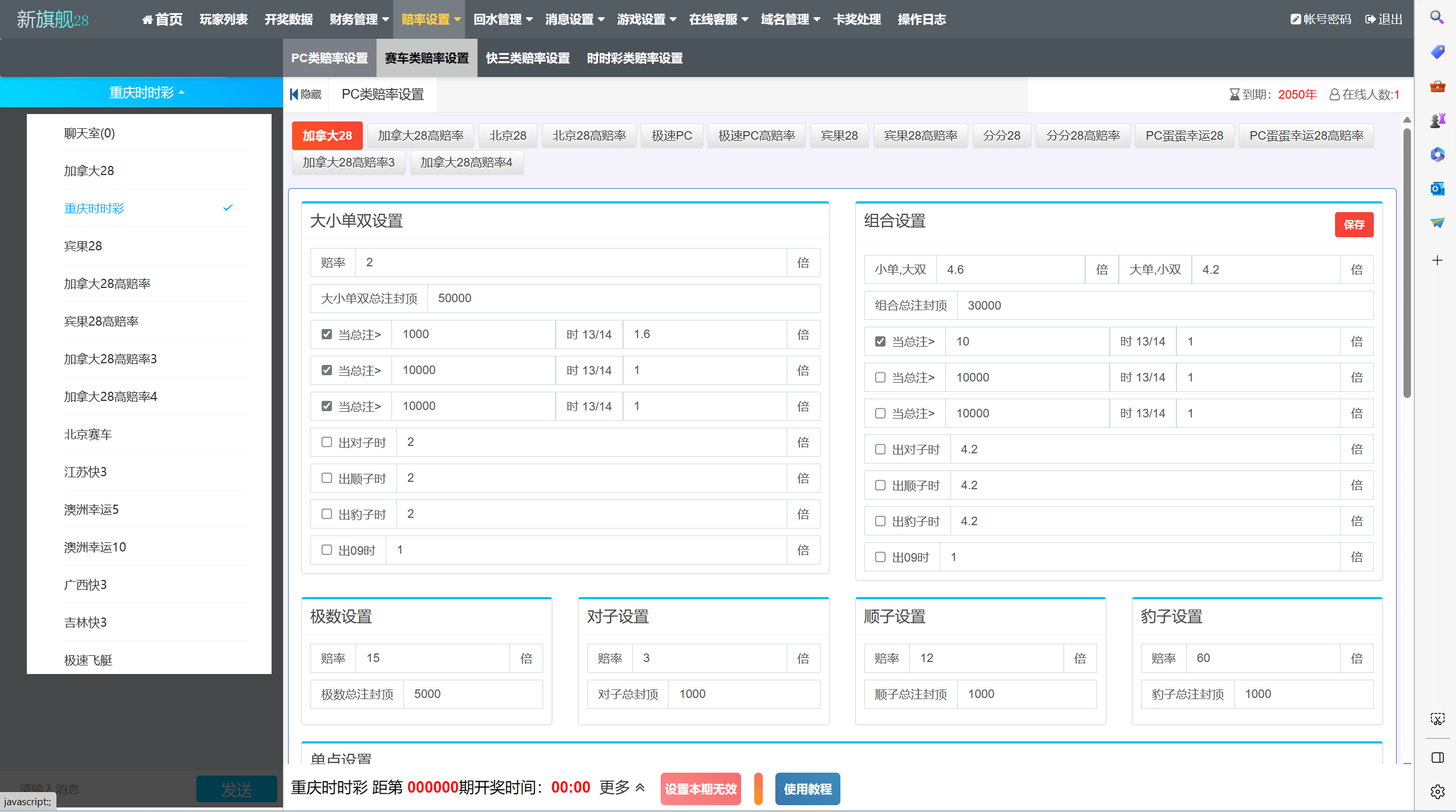Image resolution: width=1456 pixels, height=812 pixels.
Task: Expand the 财务管理 dropdown menu
Action: point(359,19)
